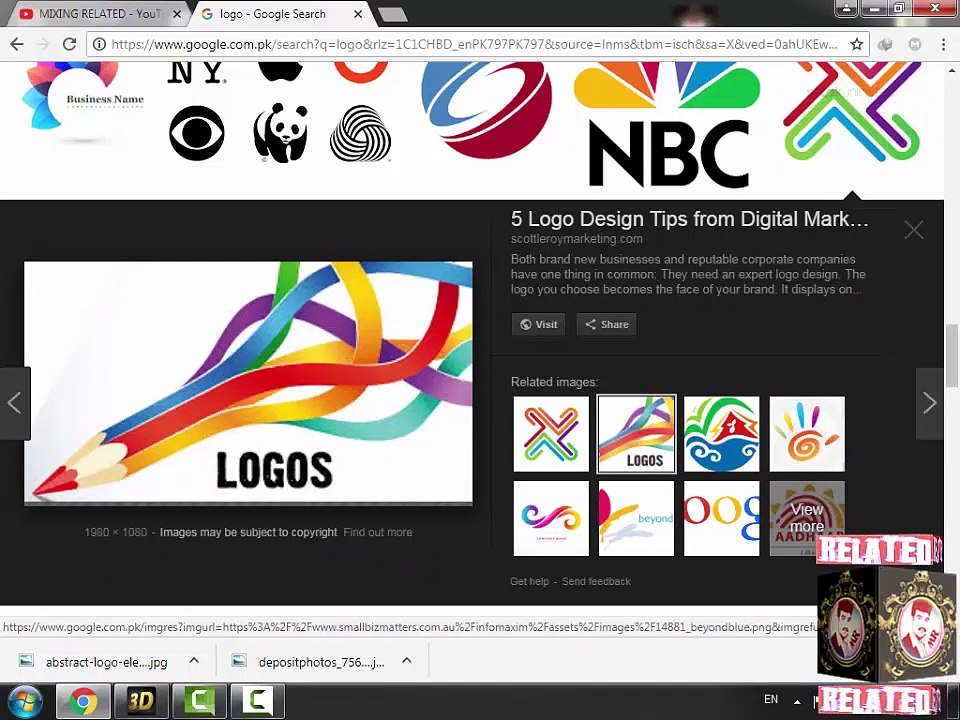The width and height of the screenshot is (960, 720).
Task: Select the blue wave mountain related thumbnail
Action: [721, 434]
